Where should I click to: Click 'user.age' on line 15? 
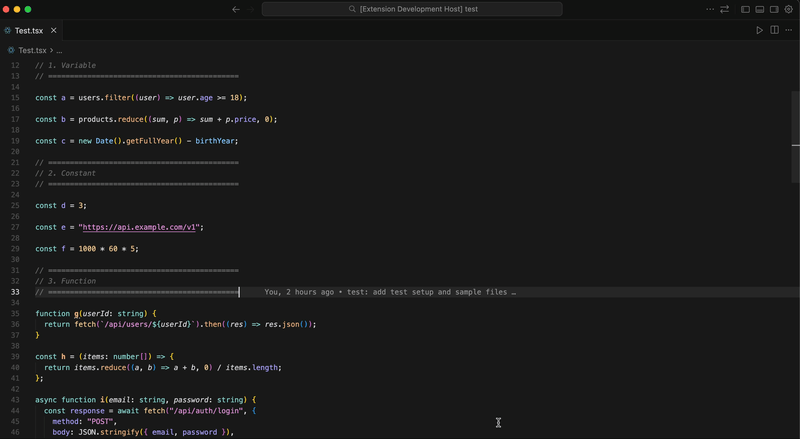point(195,97)
